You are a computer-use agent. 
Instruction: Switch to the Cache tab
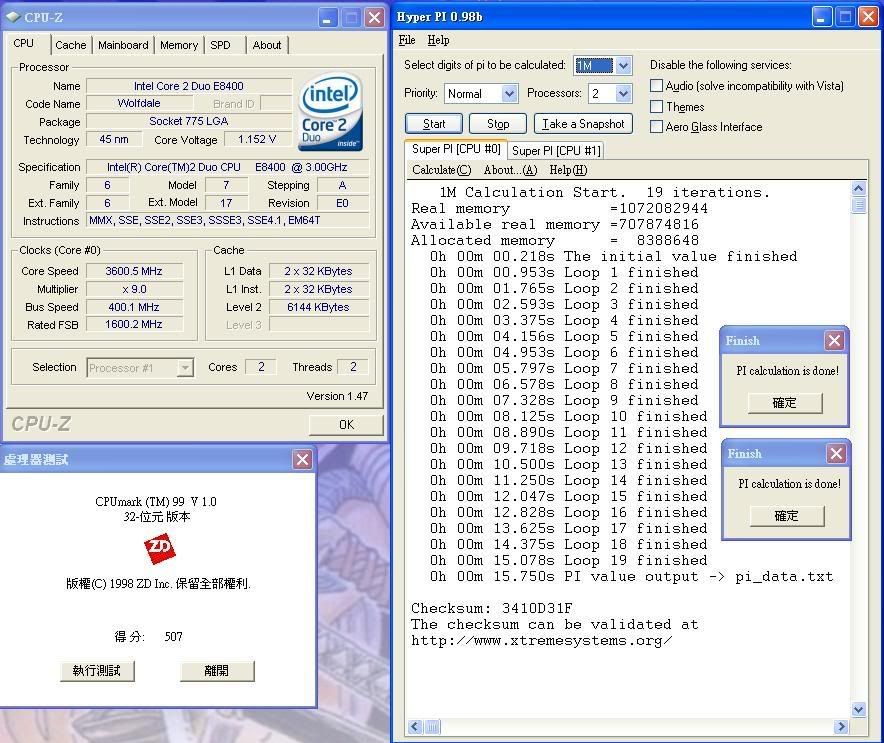(70, 45)
